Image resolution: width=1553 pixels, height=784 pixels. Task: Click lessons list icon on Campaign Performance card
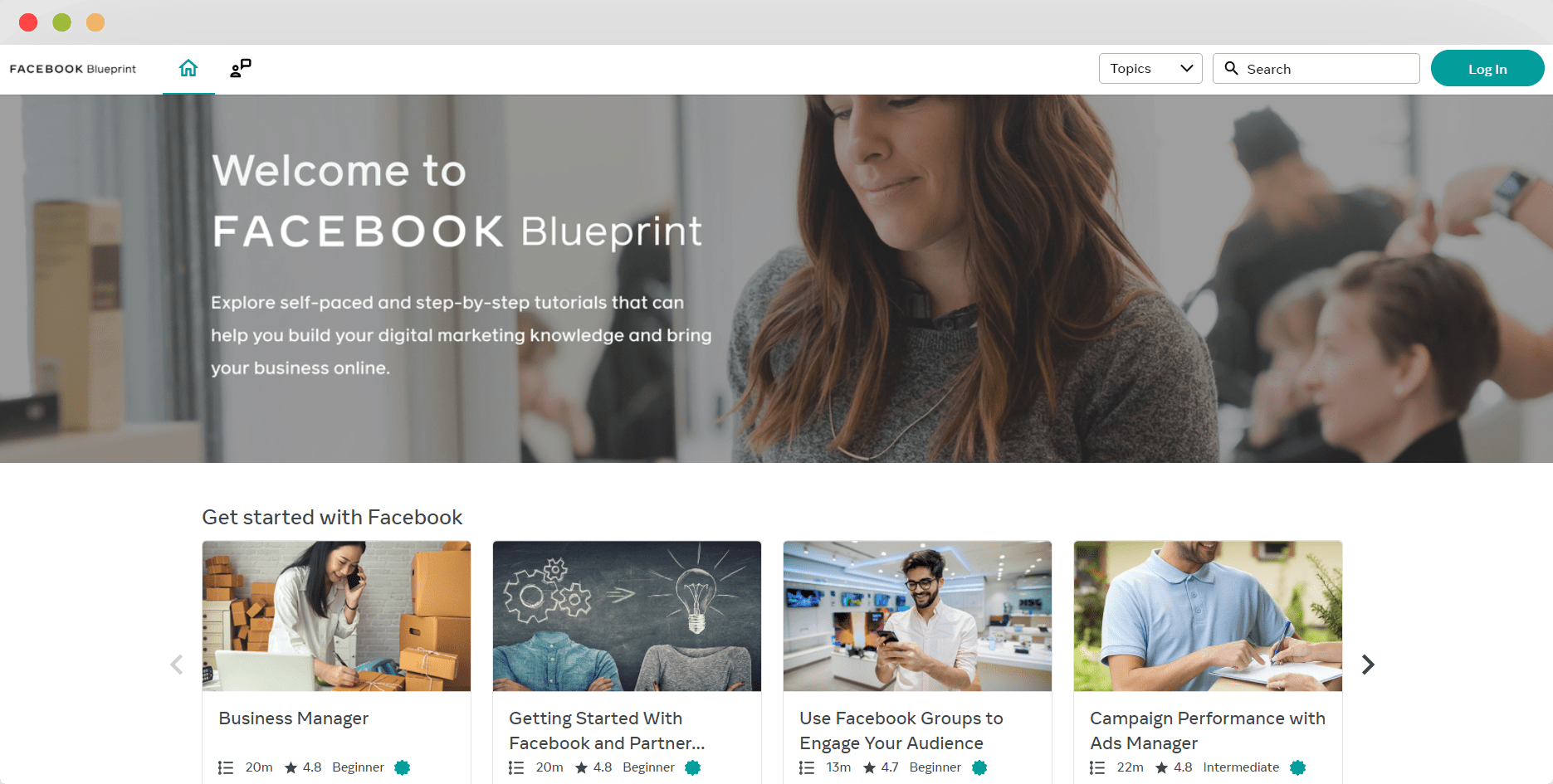coord(1097,768)
